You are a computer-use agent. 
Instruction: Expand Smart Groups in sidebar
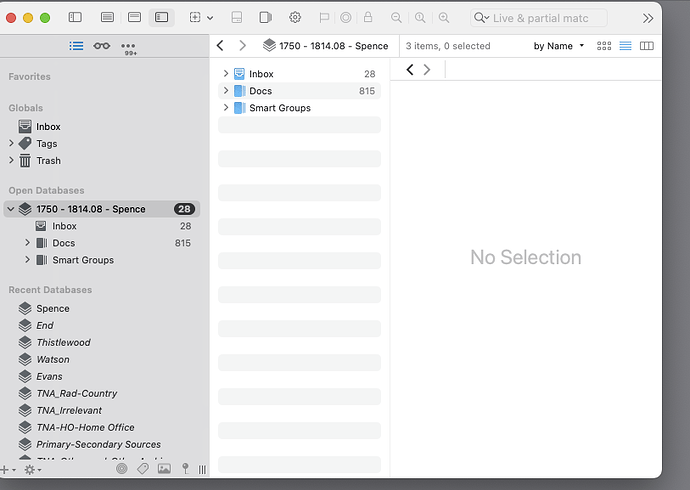point(27,260)
